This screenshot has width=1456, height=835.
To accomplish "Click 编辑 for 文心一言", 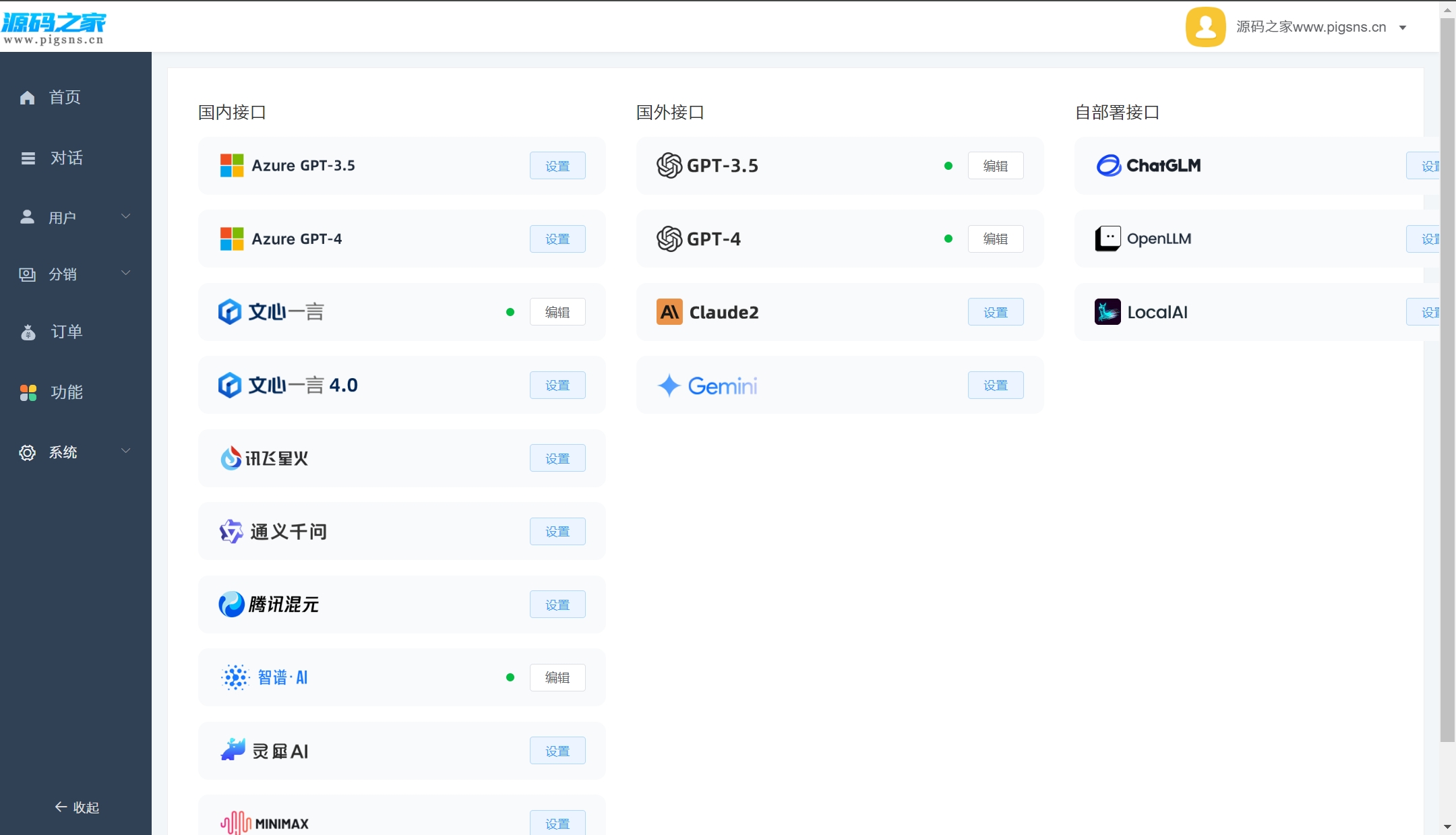I will (x=557, y=312).
